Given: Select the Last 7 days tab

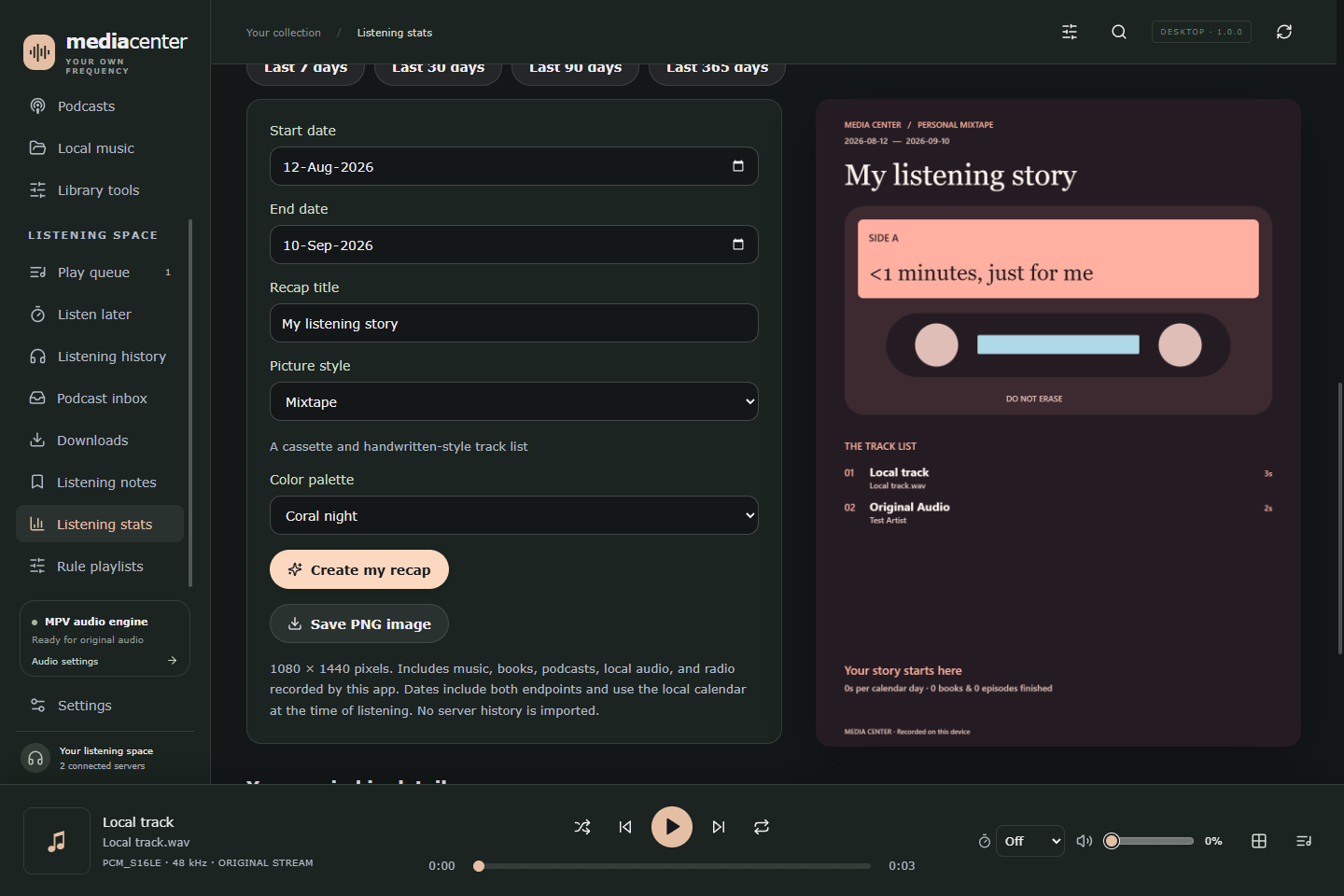Looking at the screenshot, I should pyautogui.click(x=305, y=72).
